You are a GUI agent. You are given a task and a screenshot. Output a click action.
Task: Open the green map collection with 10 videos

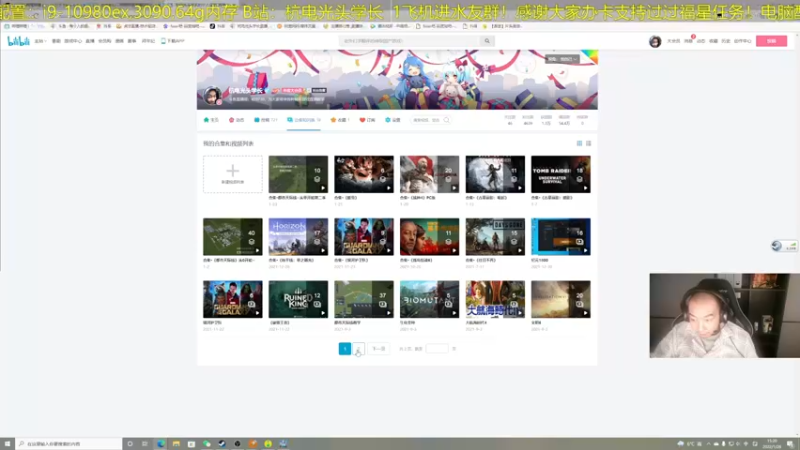[x=298, y=174]
